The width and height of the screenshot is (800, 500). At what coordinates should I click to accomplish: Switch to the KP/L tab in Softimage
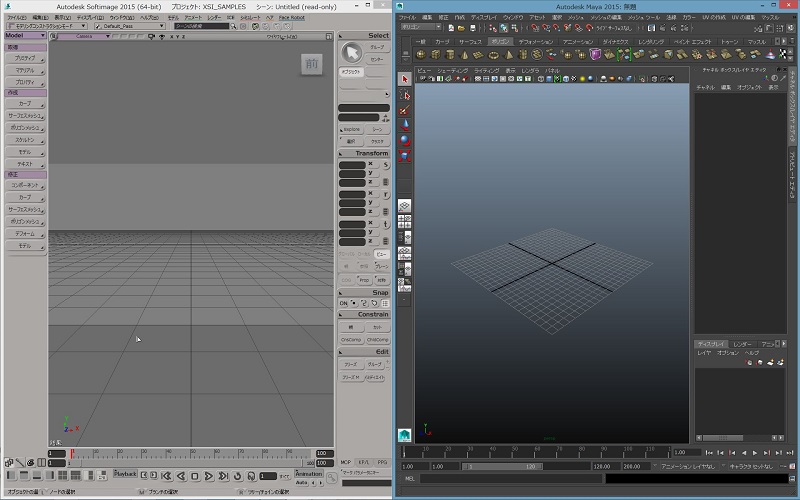coord(364,462)
